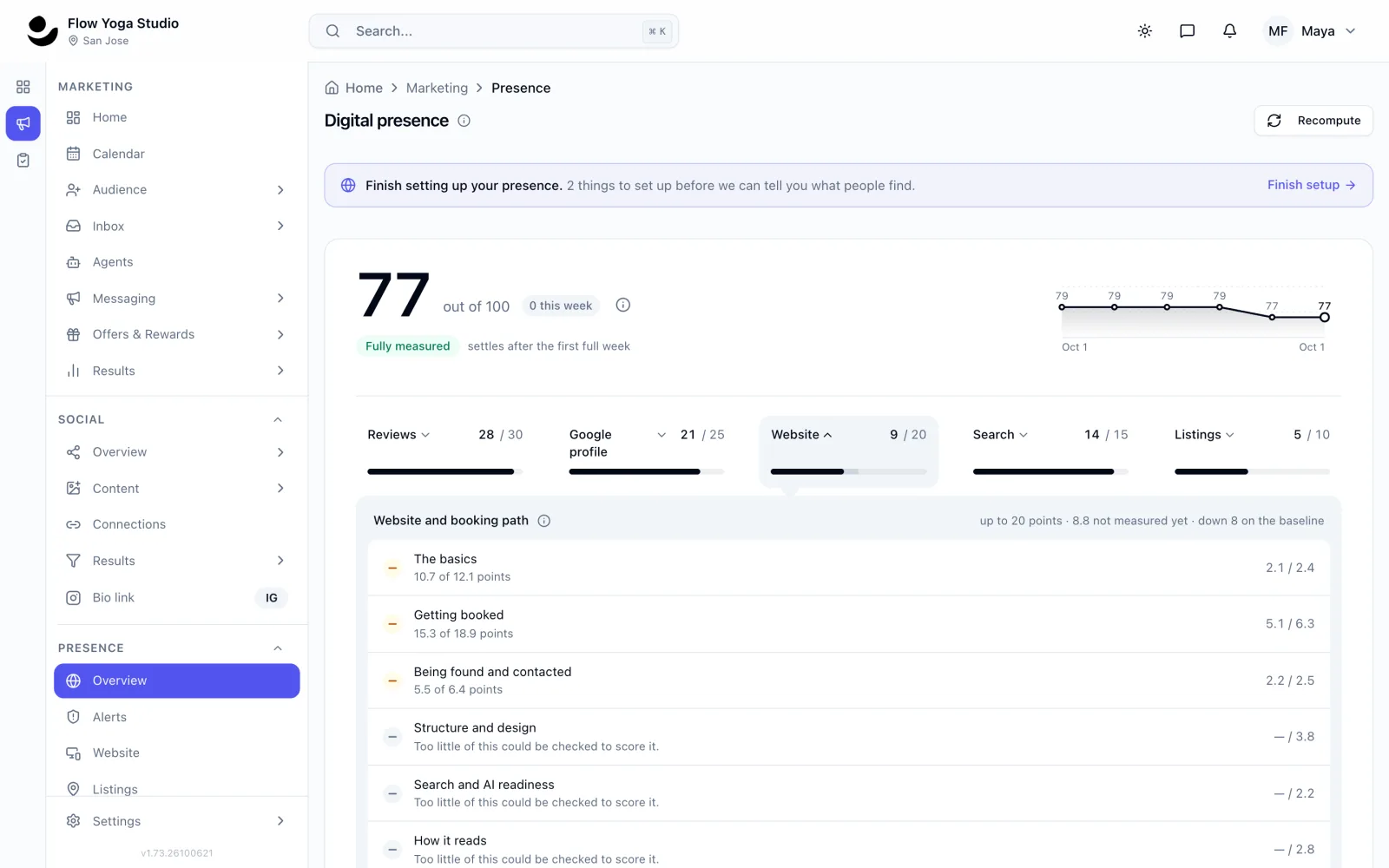Screen dimensions: 1389x868
Task: Expand the Google profile score category
Action: [647, 450]
